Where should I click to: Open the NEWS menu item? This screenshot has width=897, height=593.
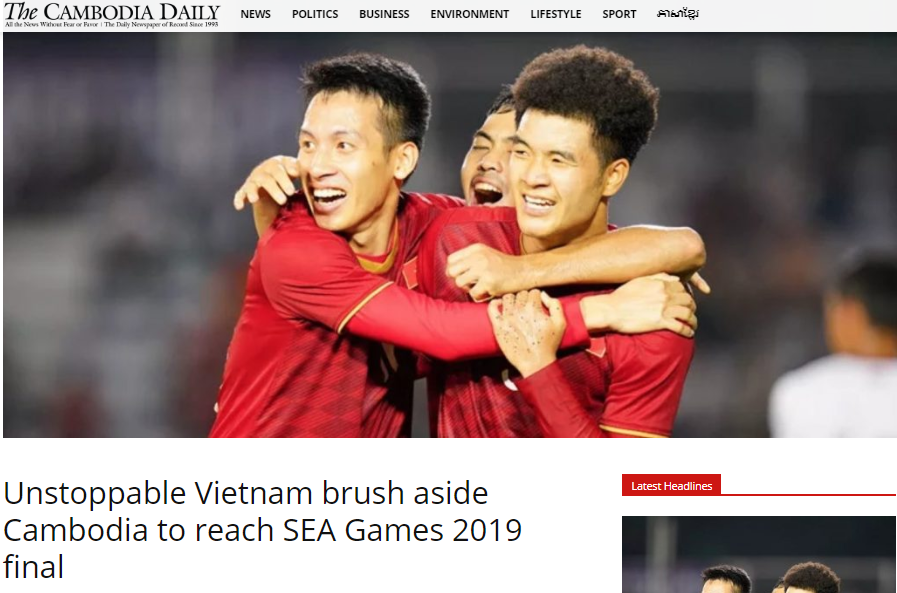pos(255,14)
